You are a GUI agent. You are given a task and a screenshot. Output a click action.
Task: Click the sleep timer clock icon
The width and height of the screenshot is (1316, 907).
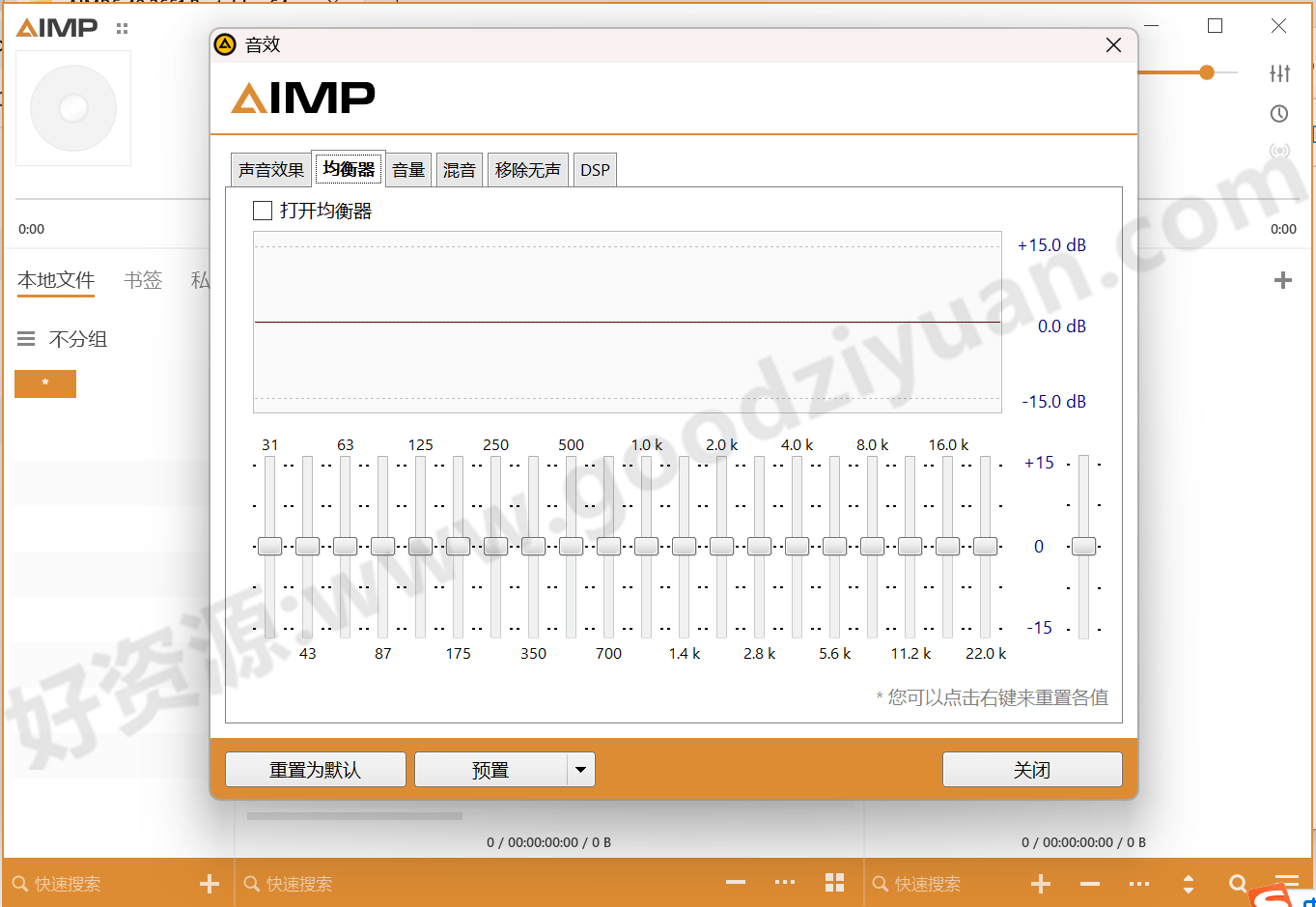[x=1278, y=113]
